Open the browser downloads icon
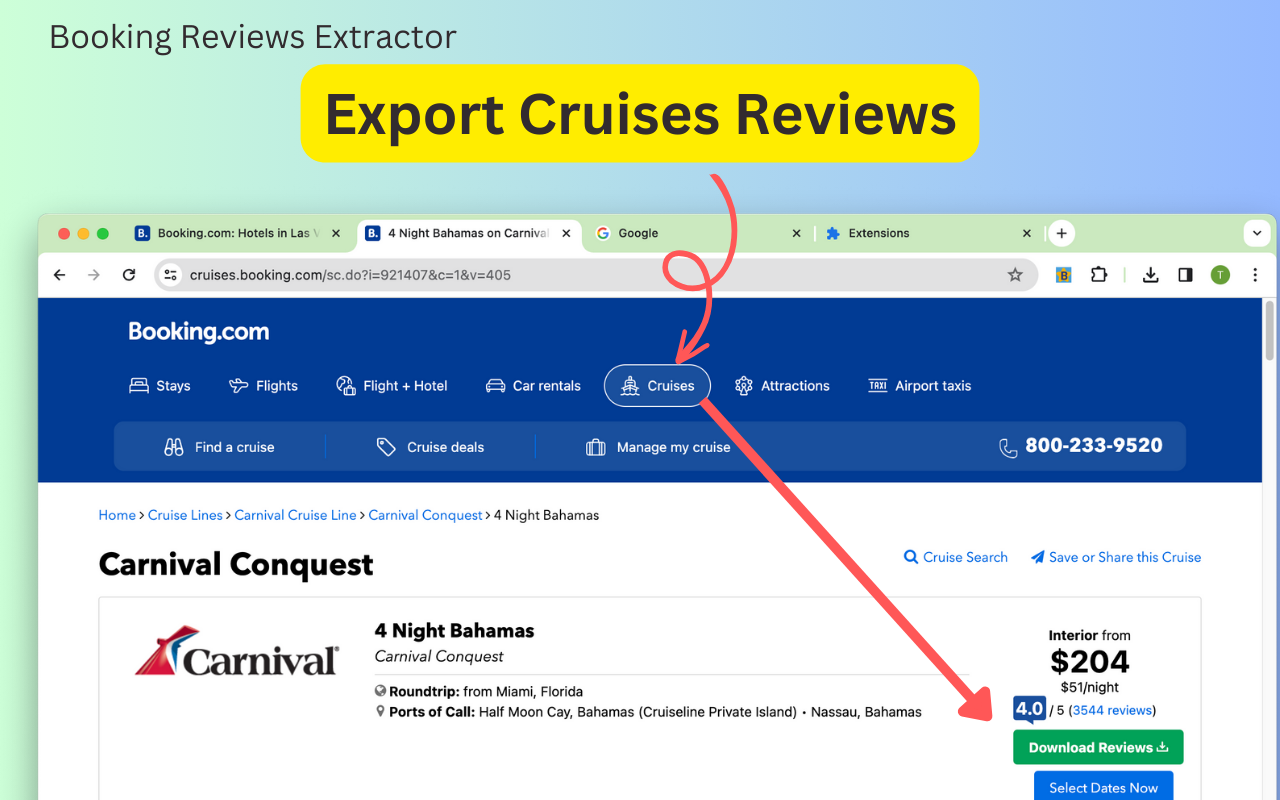1280x800 pixels. click(1151, 275)
